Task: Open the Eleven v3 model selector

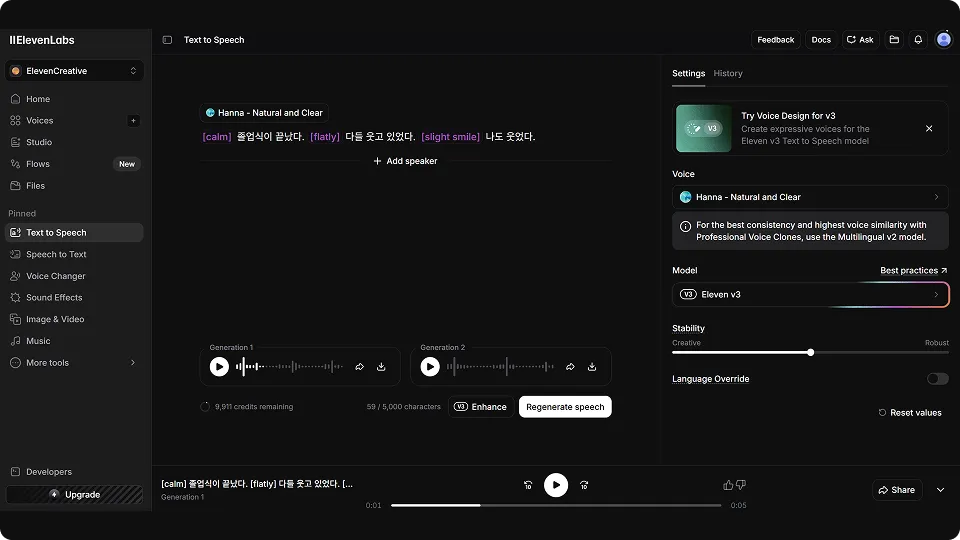Action: tap(810, 294)
